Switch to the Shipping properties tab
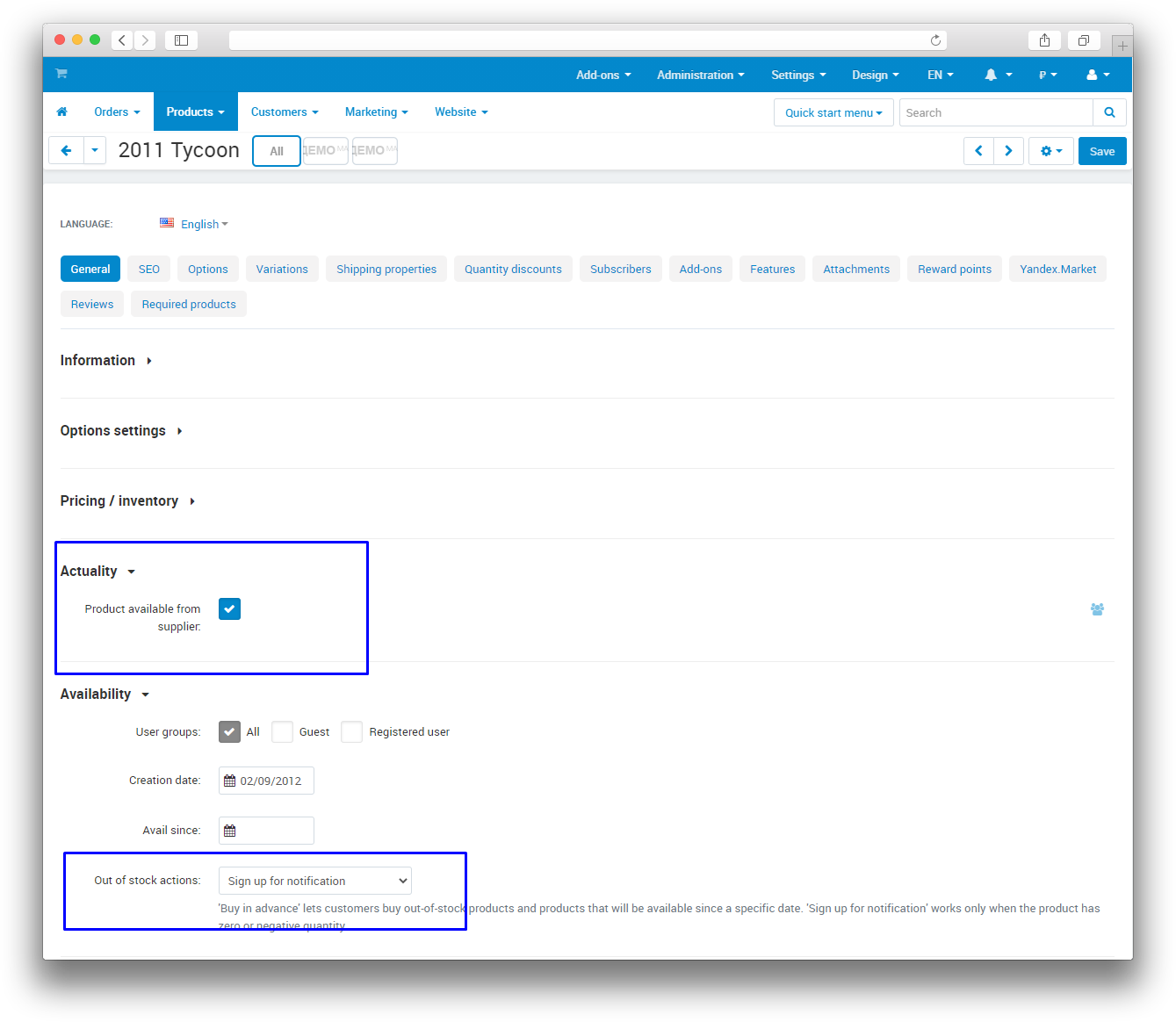 (x=386, y=270)
